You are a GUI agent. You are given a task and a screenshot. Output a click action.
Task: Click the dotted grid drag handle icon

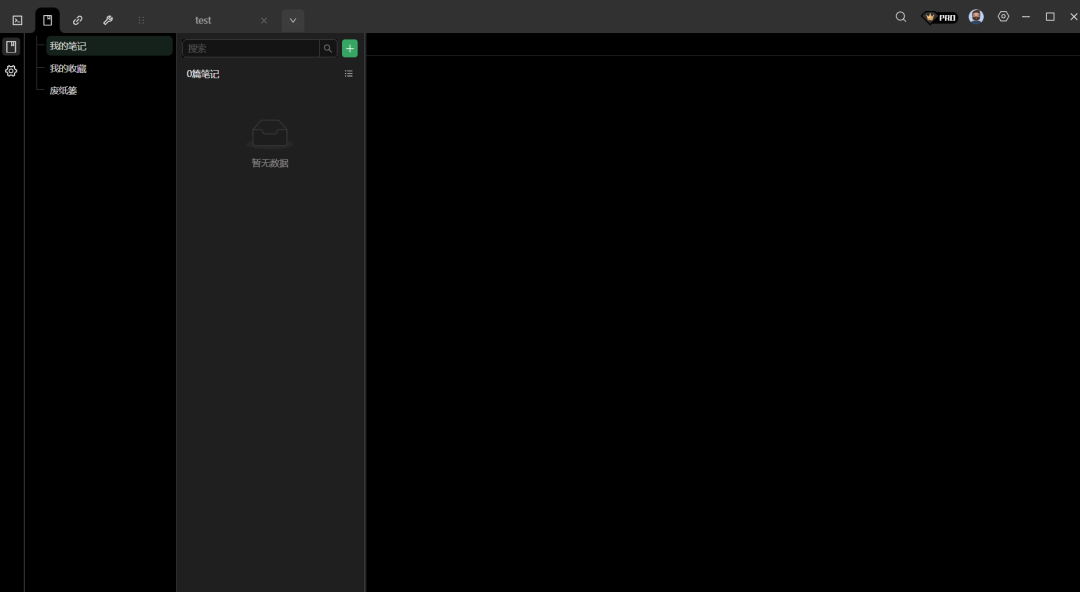coord(141,21)
